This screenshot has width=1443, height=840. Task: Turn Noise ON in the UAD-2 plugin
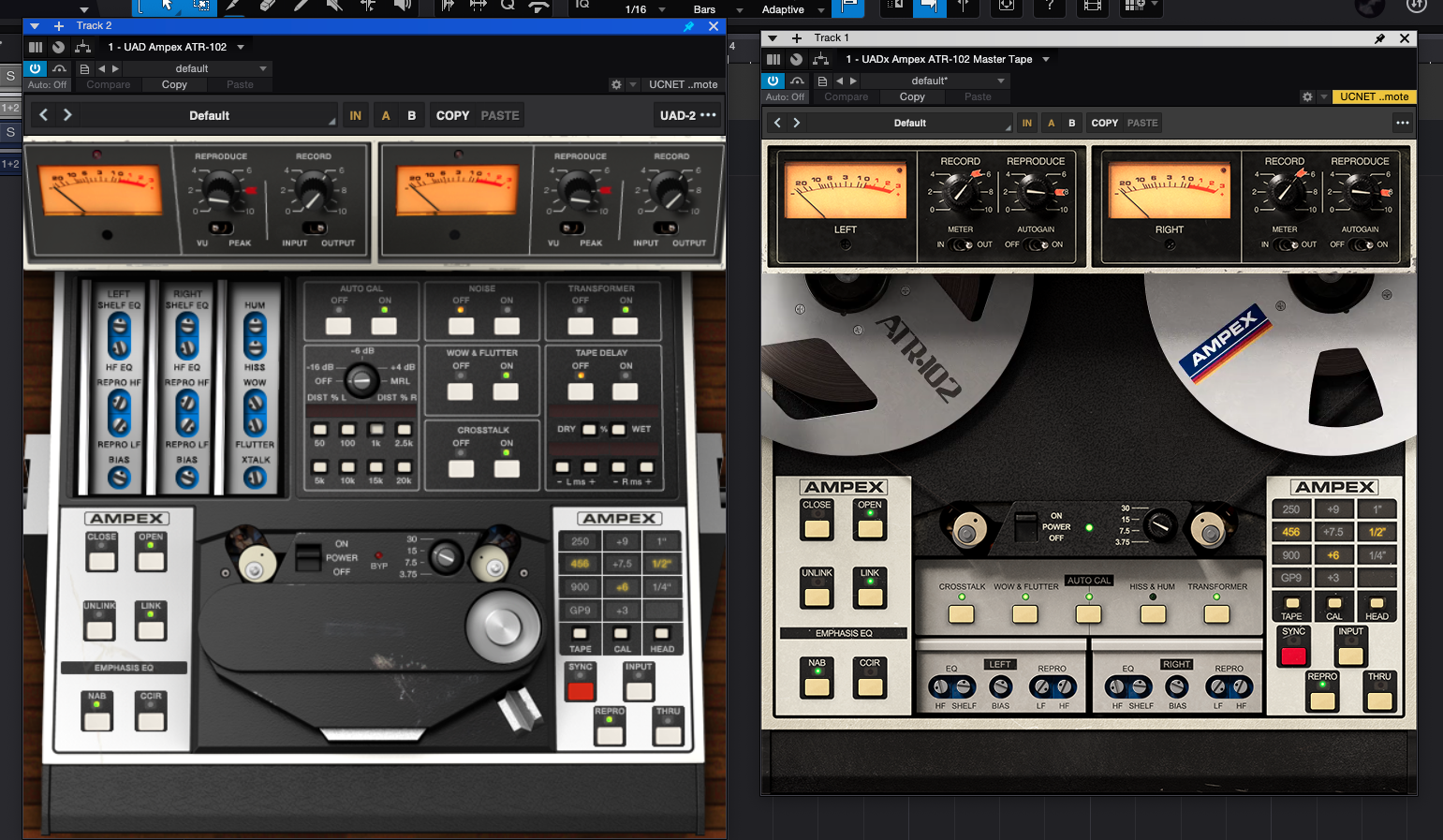pos(507,326)
